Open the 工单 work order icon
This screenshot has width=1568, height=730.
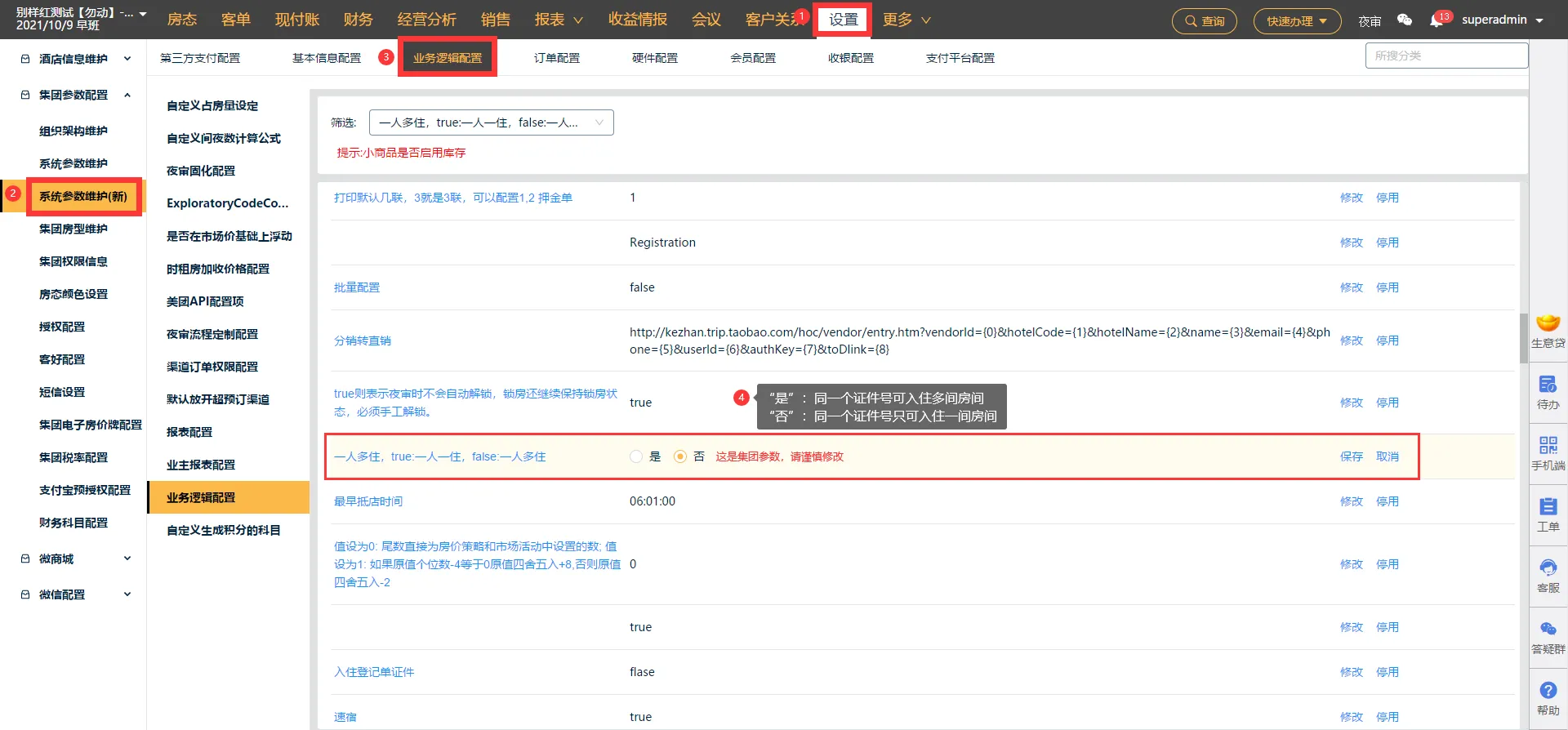[1548, 514]
